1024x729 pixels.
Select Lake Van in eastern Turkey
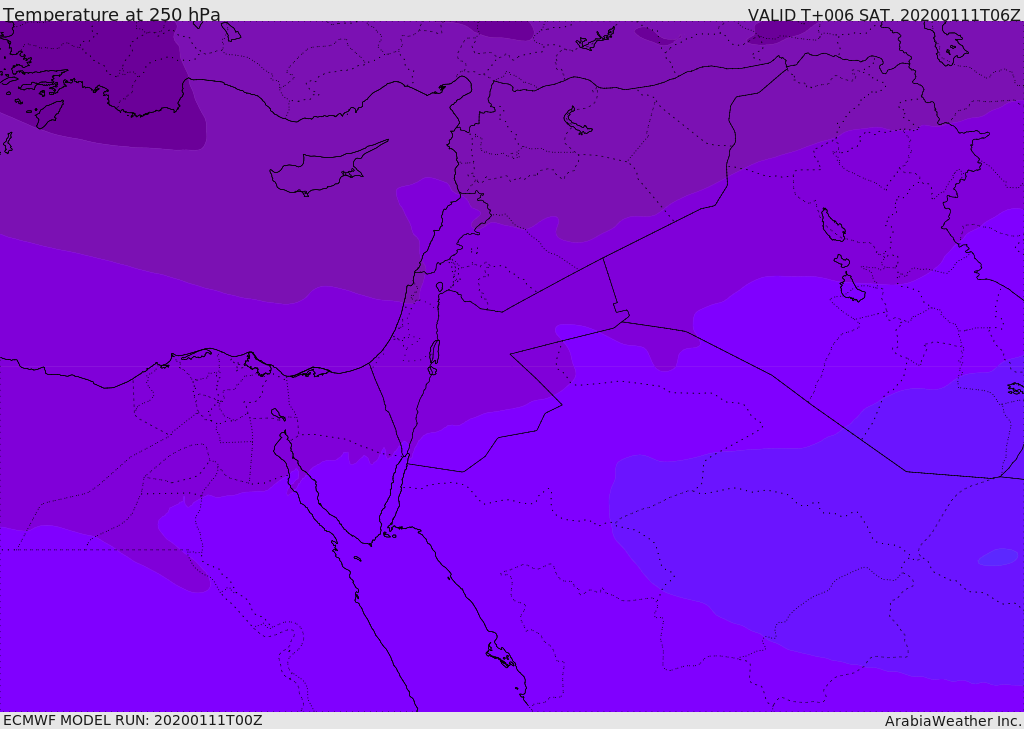click(x=577, y=121)
